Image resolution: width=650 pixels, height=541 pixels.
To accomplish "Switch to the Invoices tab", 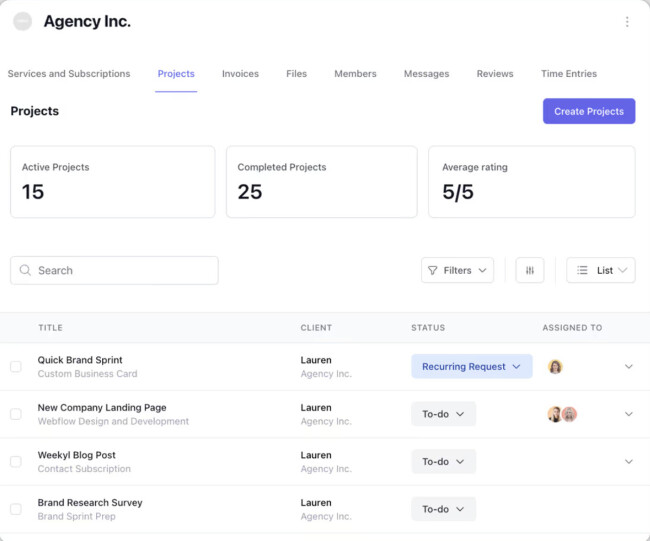I will (240, 74).
